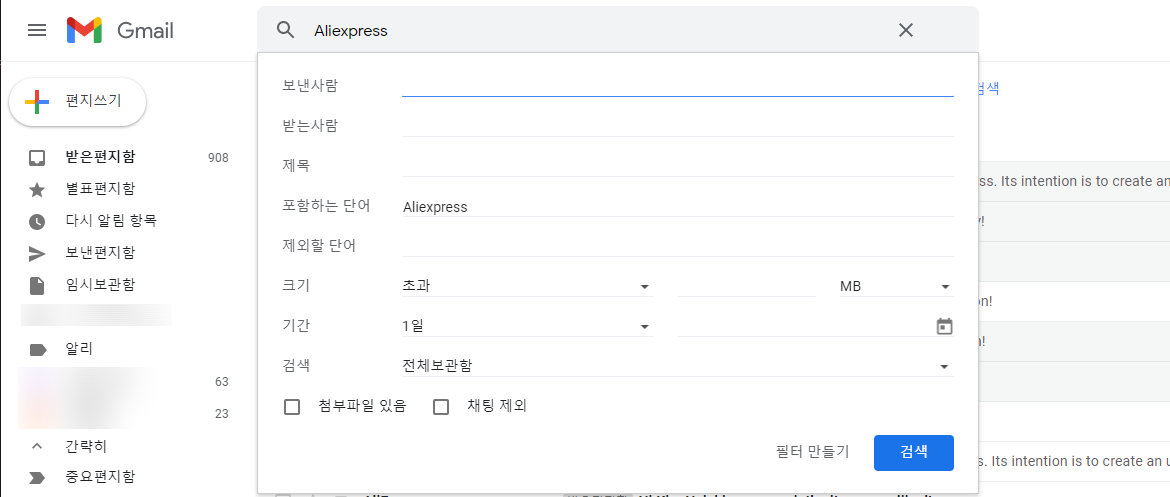Click the 23 label count

(222, 414)
